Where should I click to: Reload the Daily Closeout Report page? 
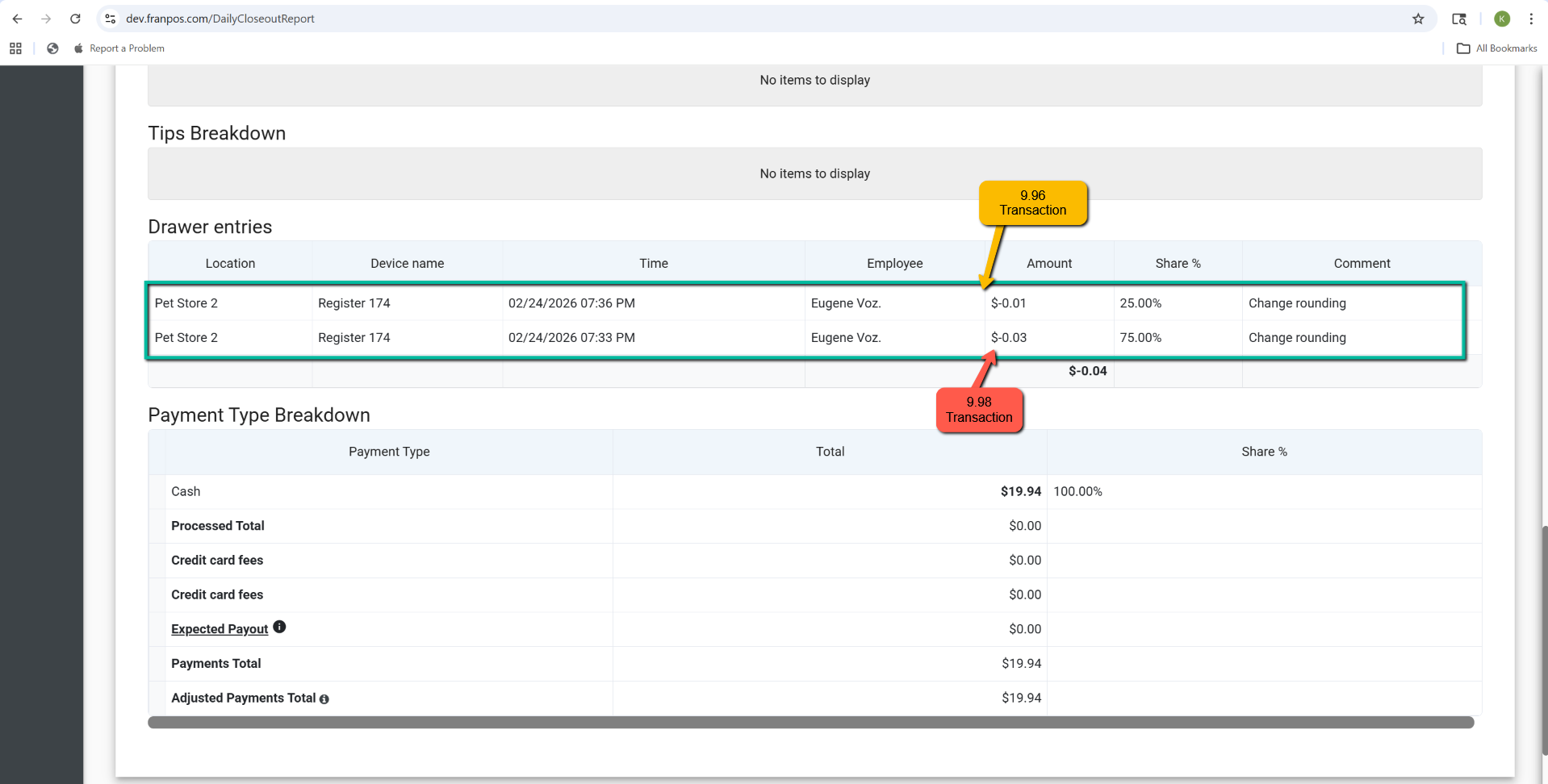75,19
